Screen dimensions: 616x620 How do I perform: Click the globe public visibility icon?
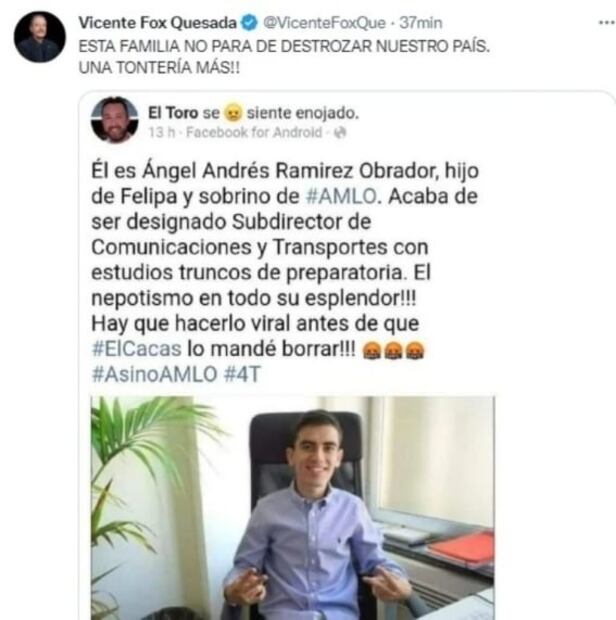click(x=340, y=133)
